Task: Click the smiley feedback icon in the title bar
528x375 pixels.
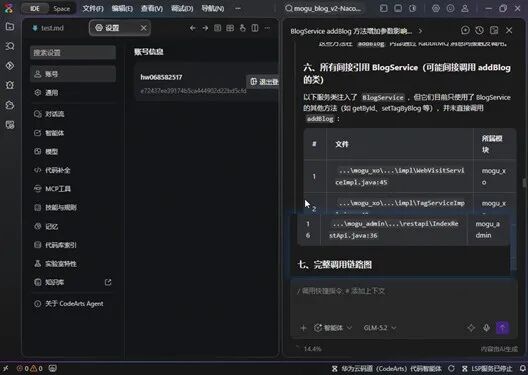Action: point(450,8)
